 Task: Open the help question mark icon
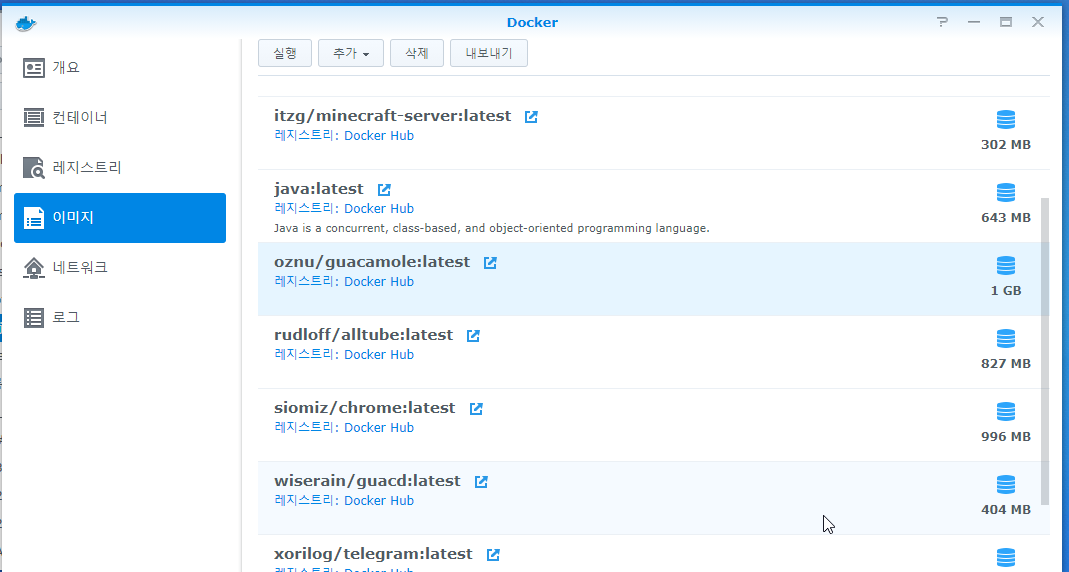point(942,22)
